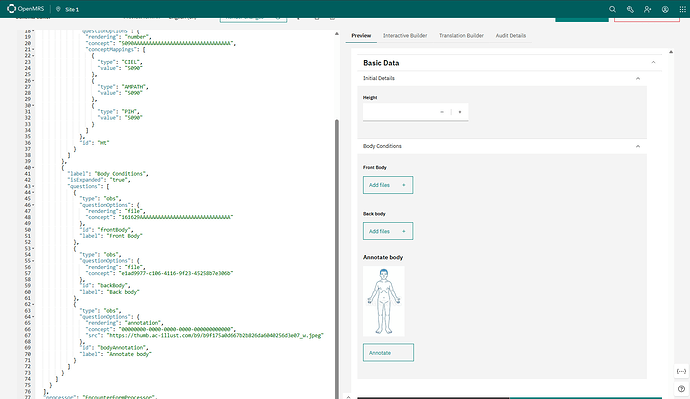This screenshot has width=690, height=399.
Task: Fold code block at line 30
Action: pos(33,106)
